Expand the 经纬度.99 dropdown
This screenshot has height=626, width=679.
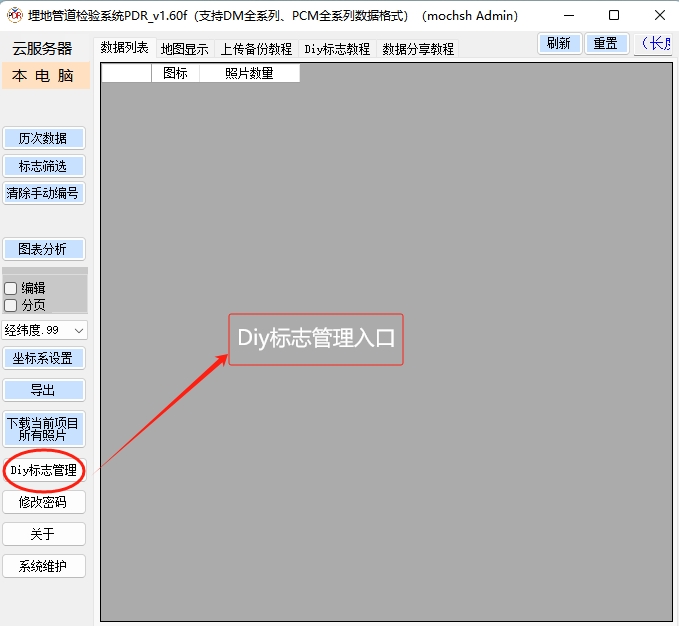tap(79, 330)
